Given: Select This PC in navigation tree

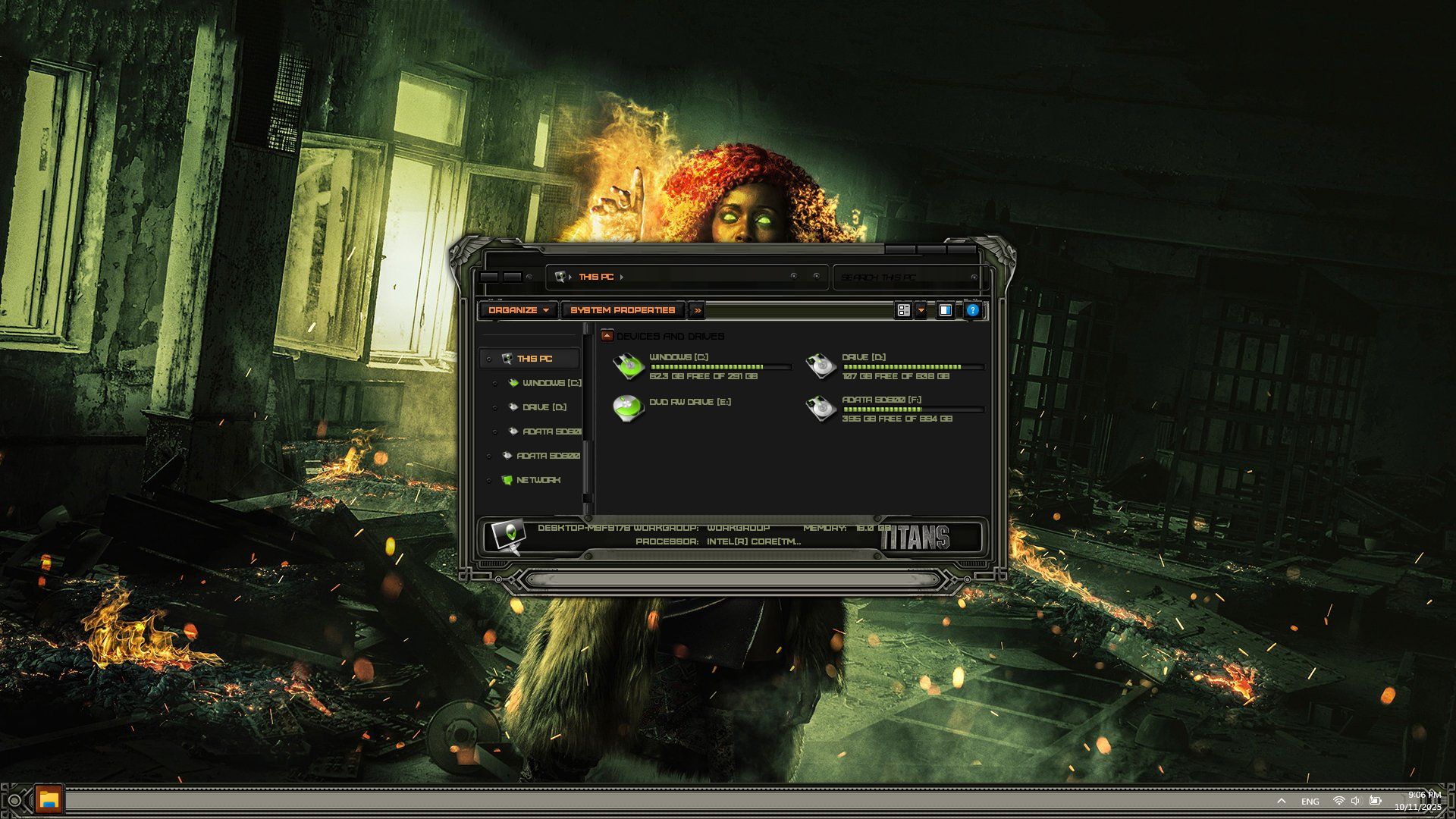Looking at the screenshot, I should coord(534,359).
